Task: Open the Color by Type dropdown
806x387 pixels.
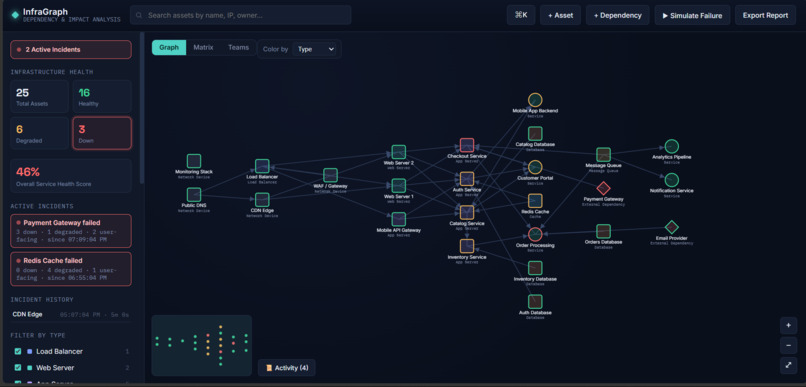Action: click(x=314, y=49)
